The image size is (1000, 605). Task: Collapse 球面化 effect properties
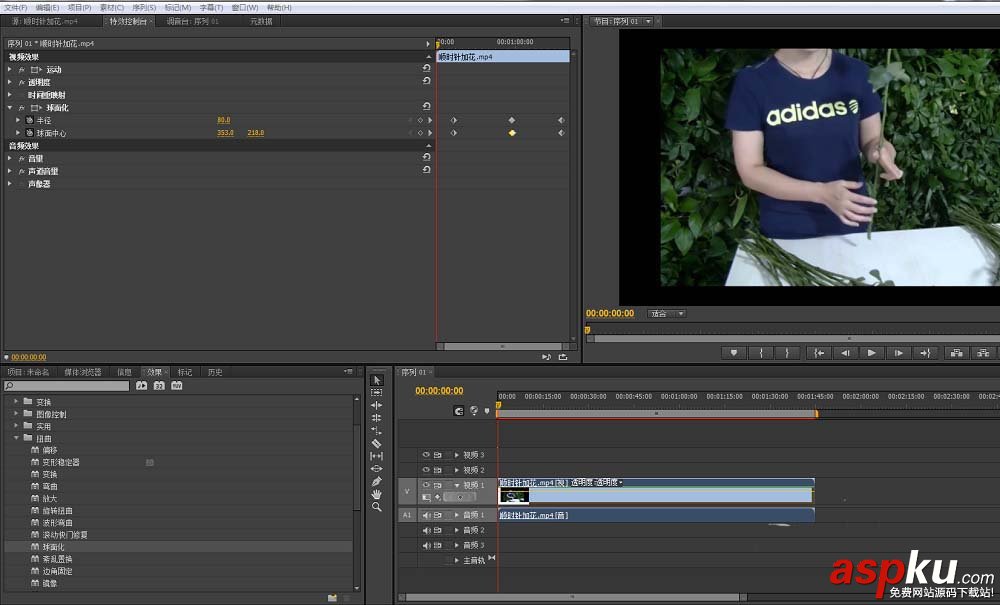tap(10, 107)
